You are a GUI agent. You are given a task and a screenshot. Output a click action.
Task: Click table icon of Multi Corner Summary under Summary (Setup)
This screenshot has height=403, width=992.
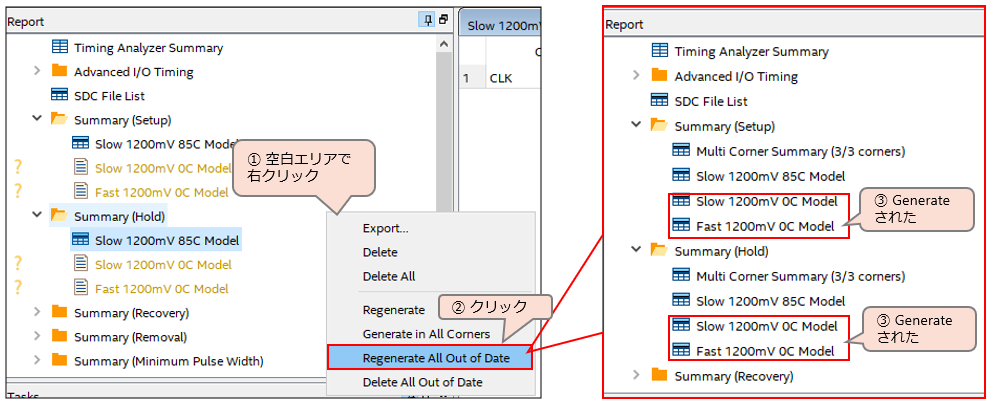point(681,151)
